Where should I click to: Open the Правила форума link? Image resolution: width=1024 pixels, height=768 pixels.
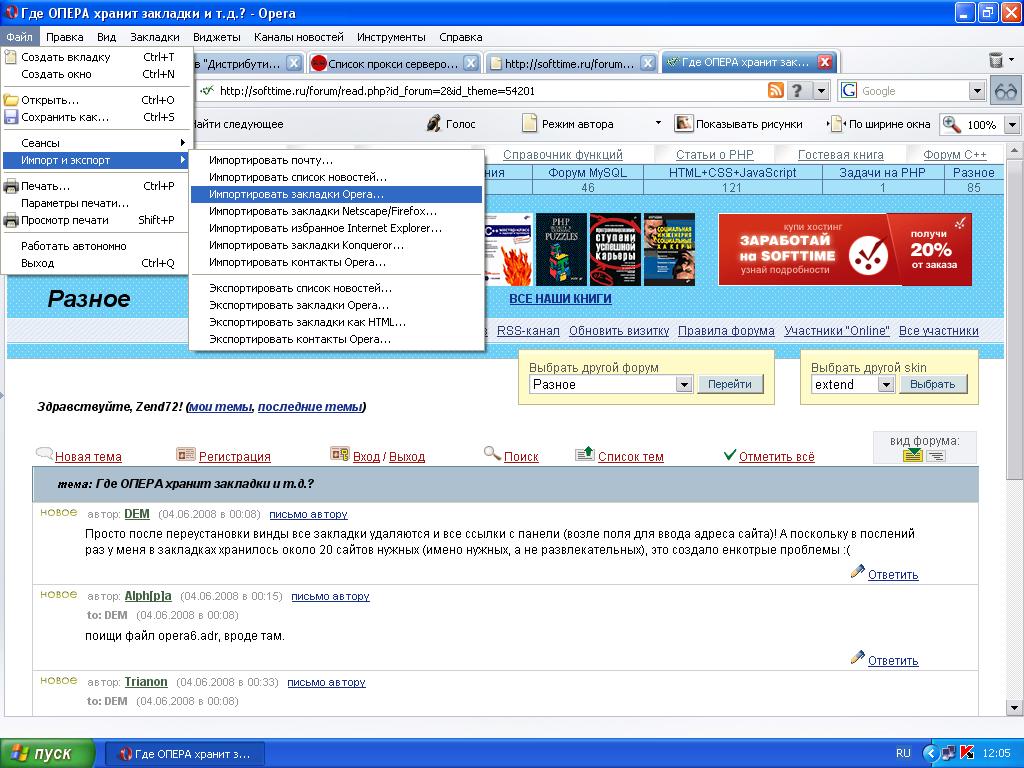coord(726,330)
